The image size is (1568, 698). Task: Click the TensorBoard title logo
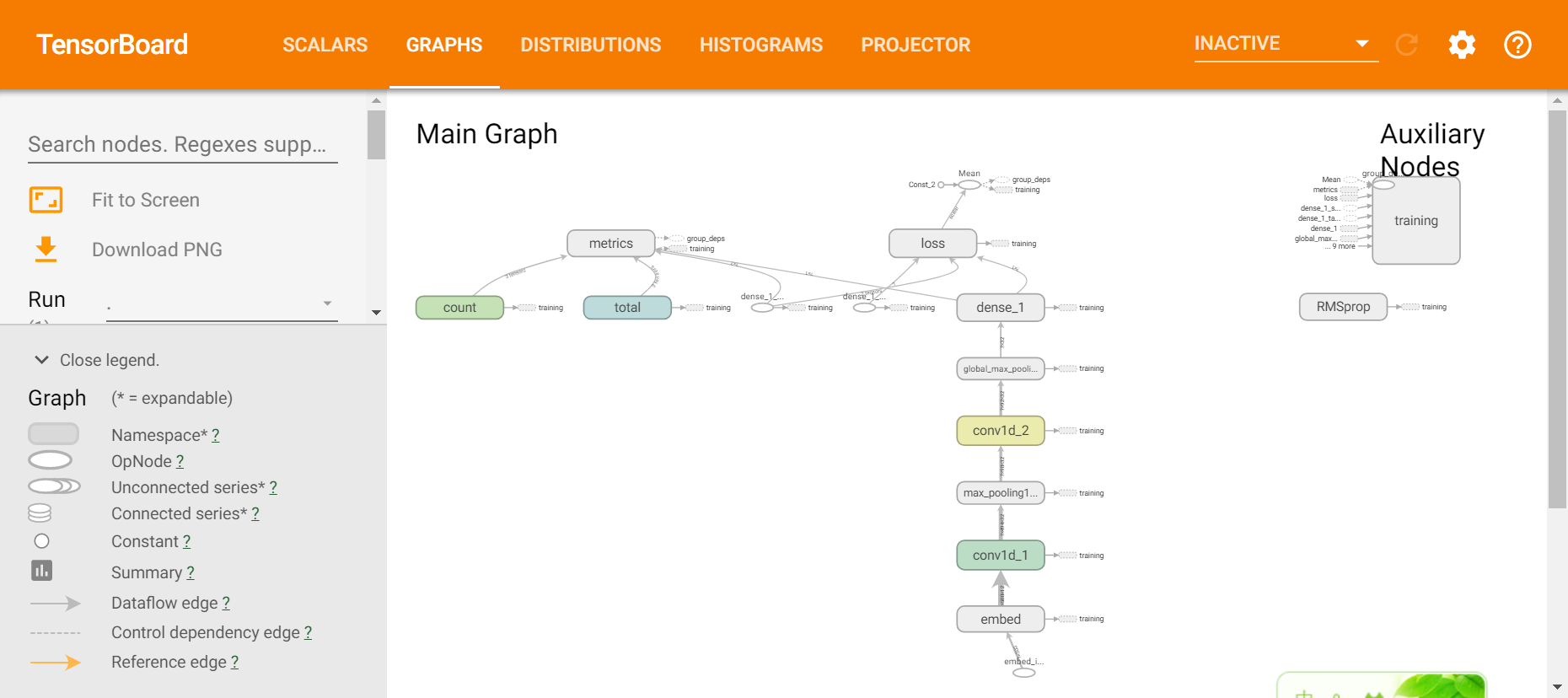click(x=112, y=45)
